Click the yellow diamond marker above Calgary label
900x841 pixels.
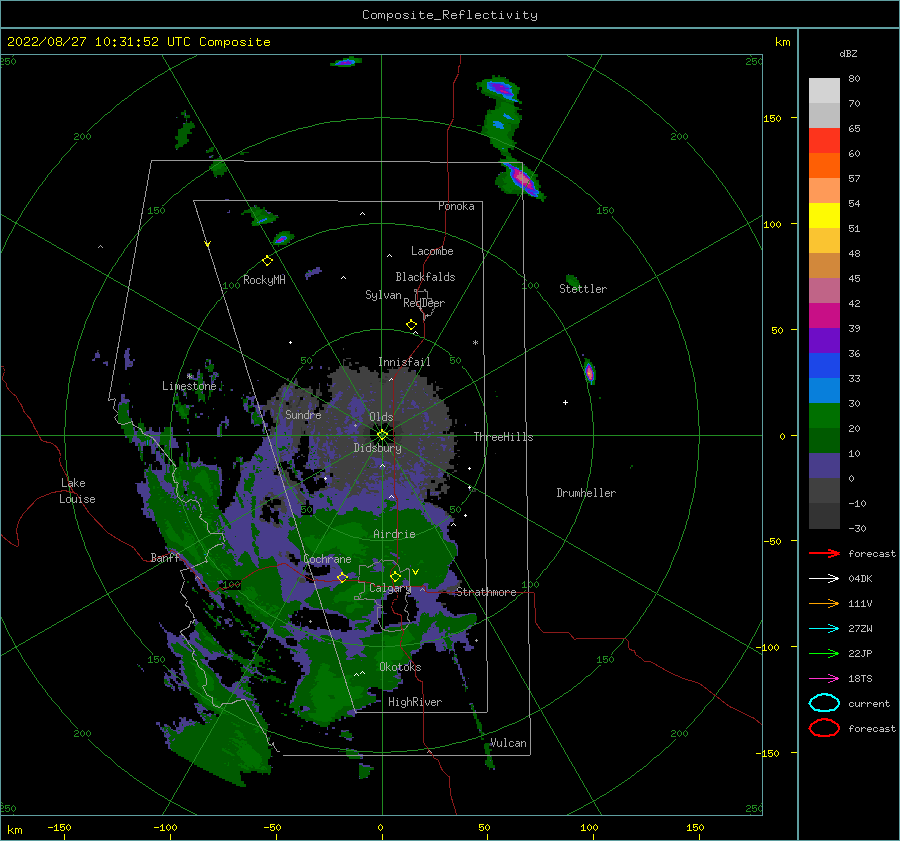point(395,576)
